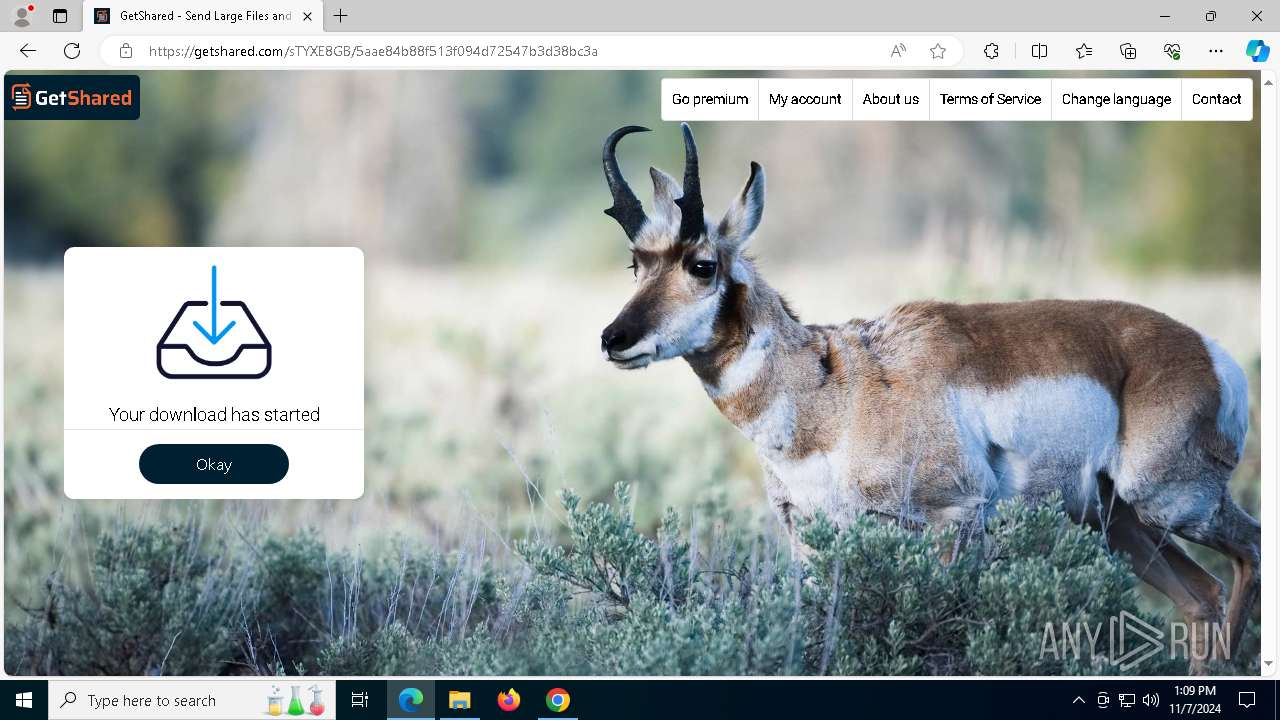Refresh the current page

[72, 51]
